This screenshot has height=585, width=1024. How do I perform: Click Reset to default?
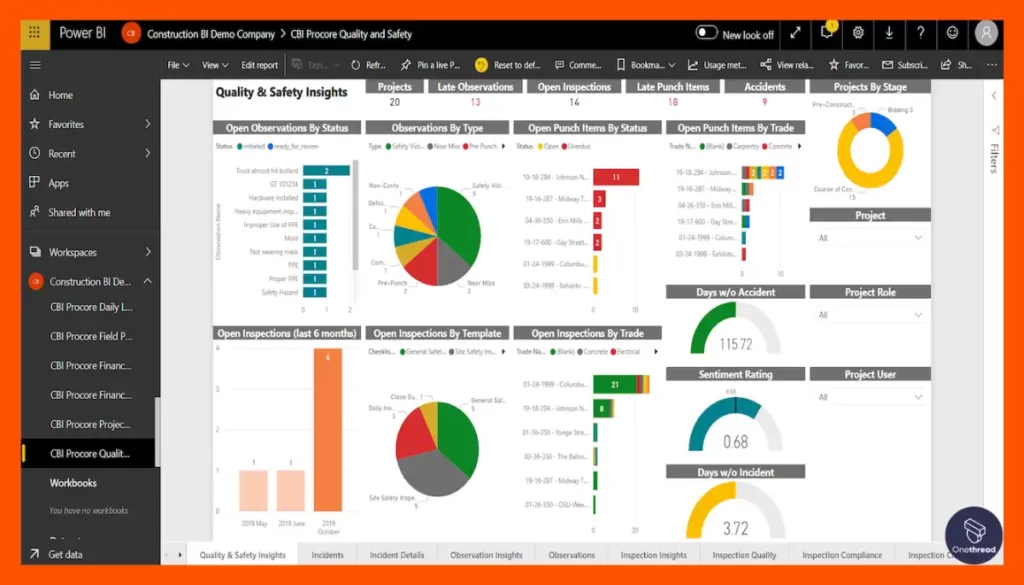pos(508,65)
